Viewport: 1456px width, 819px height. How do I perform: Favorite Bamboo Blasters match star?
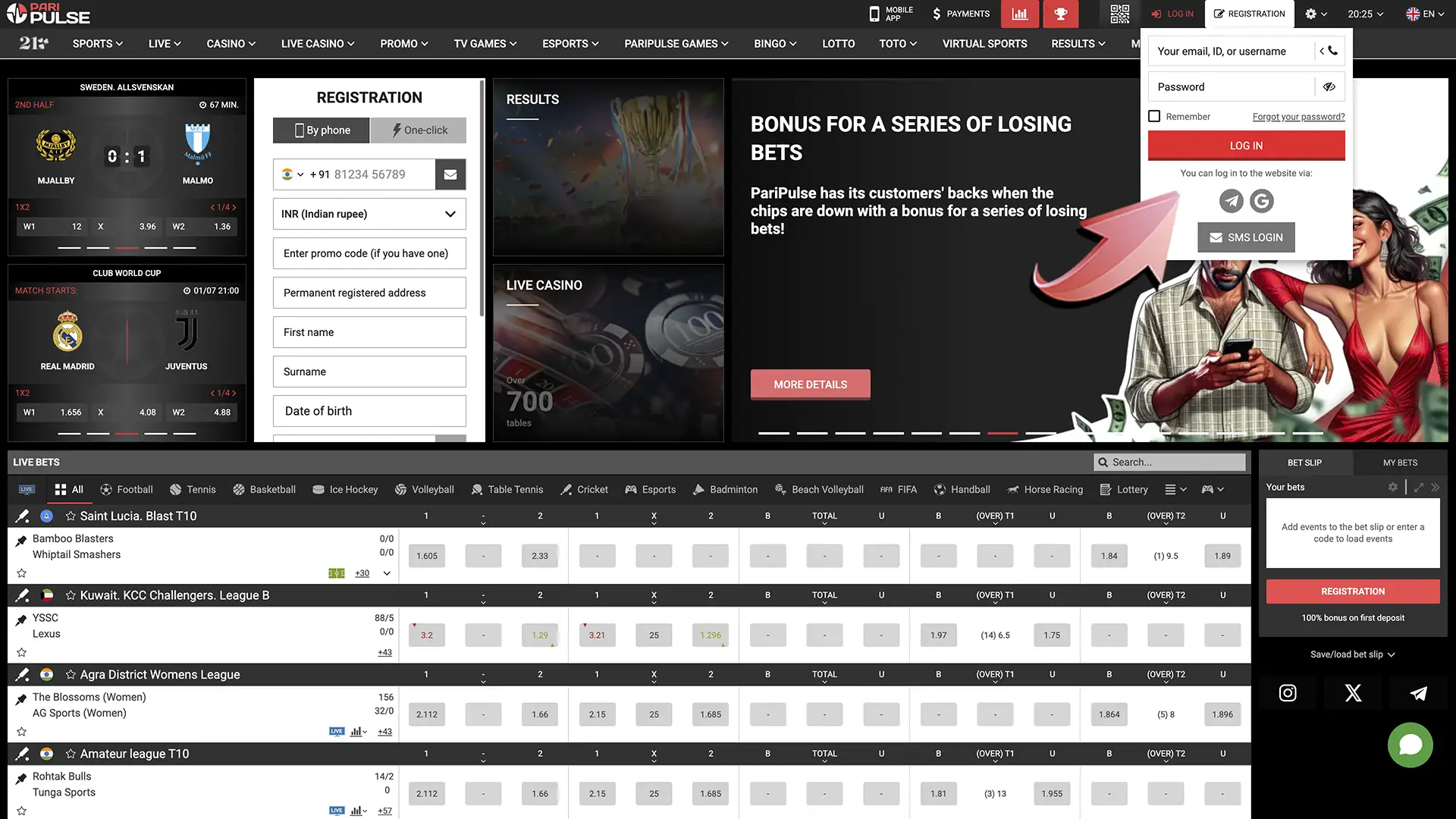21,573
